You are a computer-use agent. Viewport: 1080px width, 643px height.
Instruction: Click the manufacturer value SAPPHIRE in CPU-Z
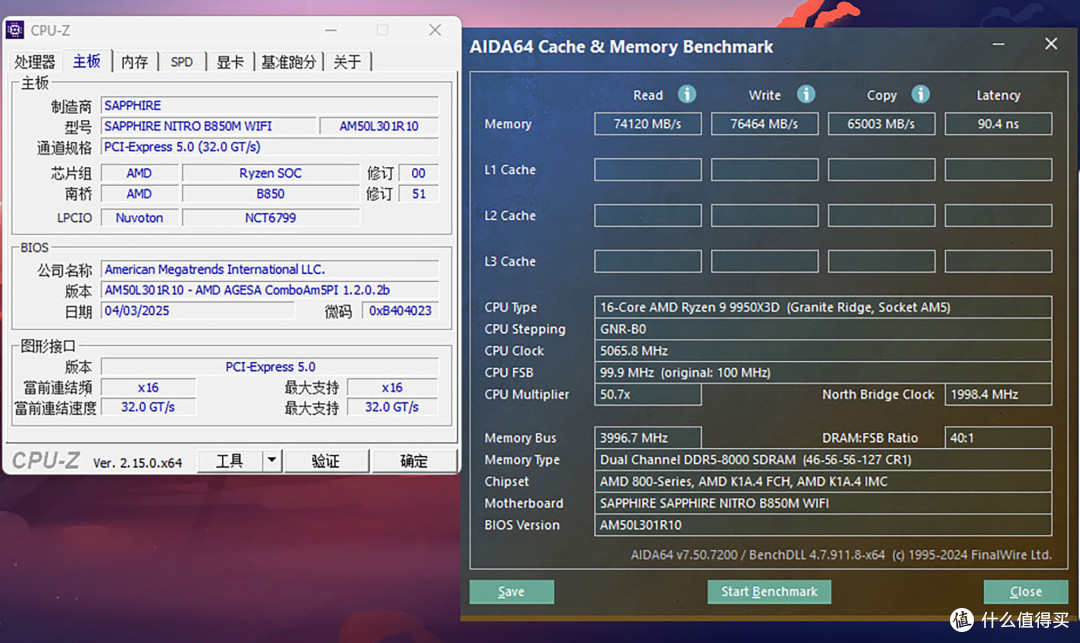[270, 105]
